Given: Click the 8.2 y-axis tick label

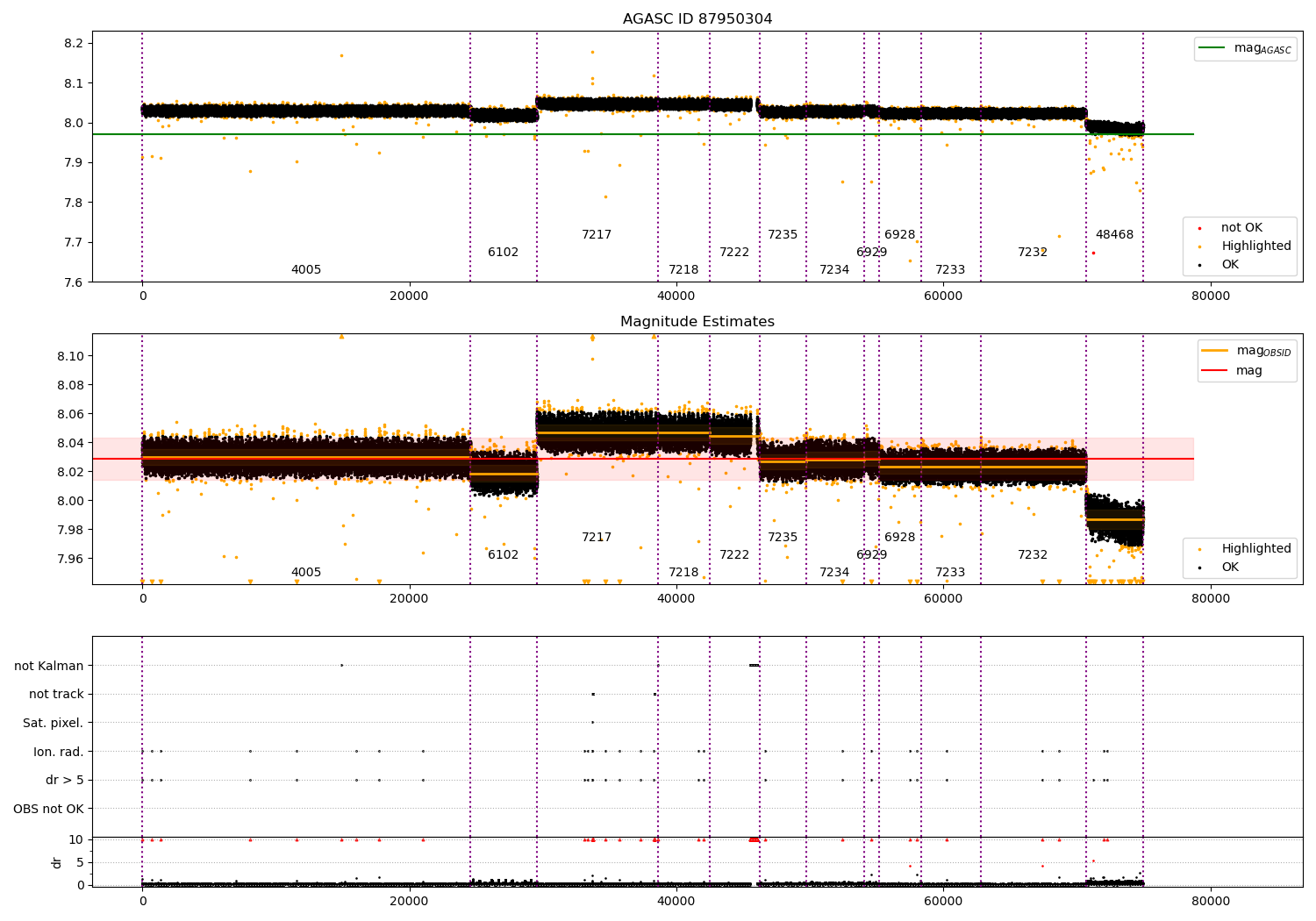Looking at the screenshot, I should coord(75,44).
